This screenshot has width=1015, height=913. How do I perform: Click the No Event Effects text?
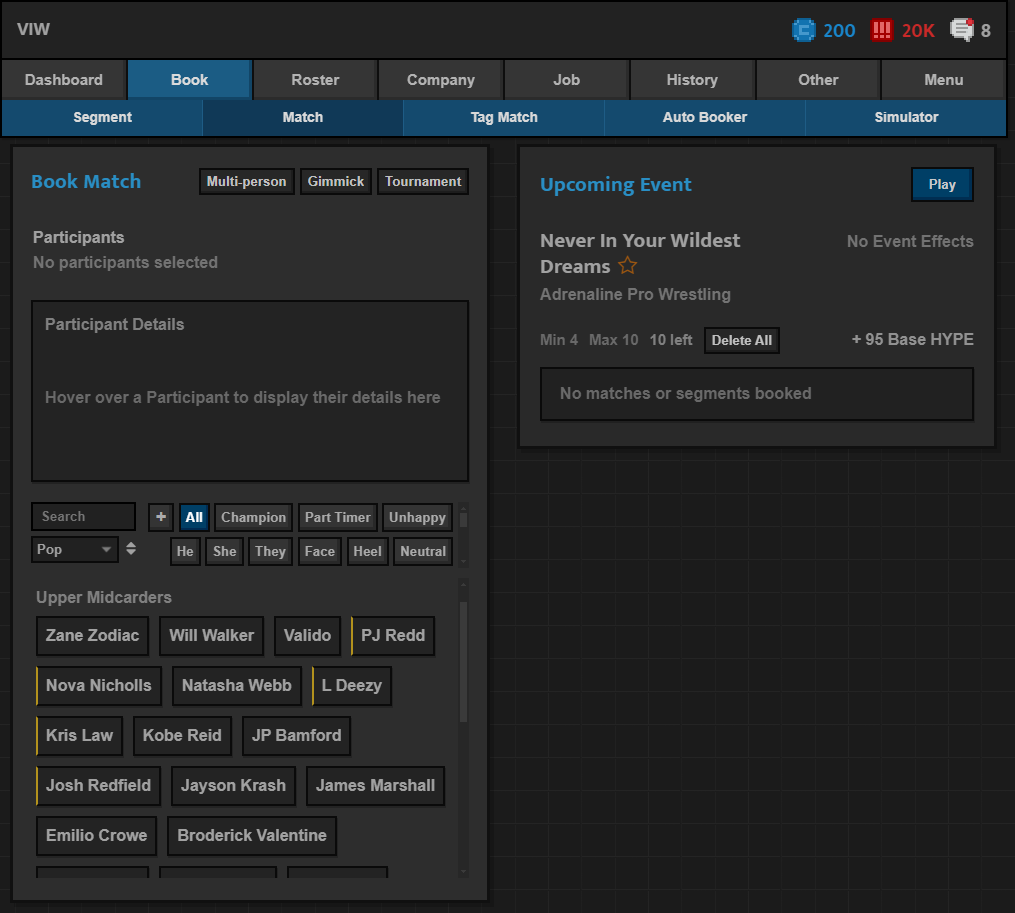[910, 242]
